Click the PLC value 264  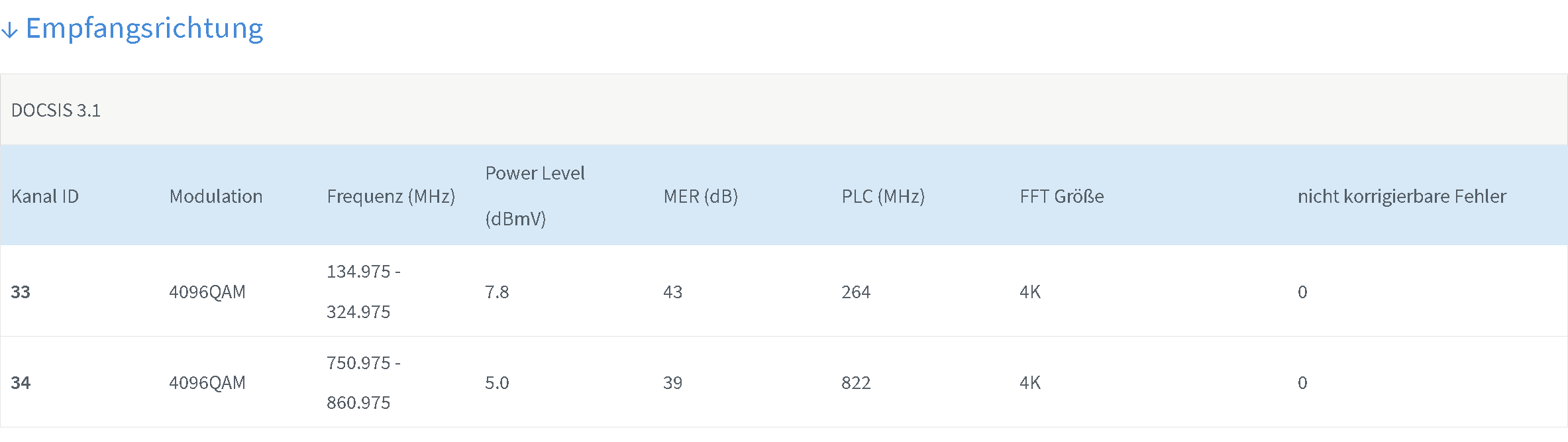point(856,292)
